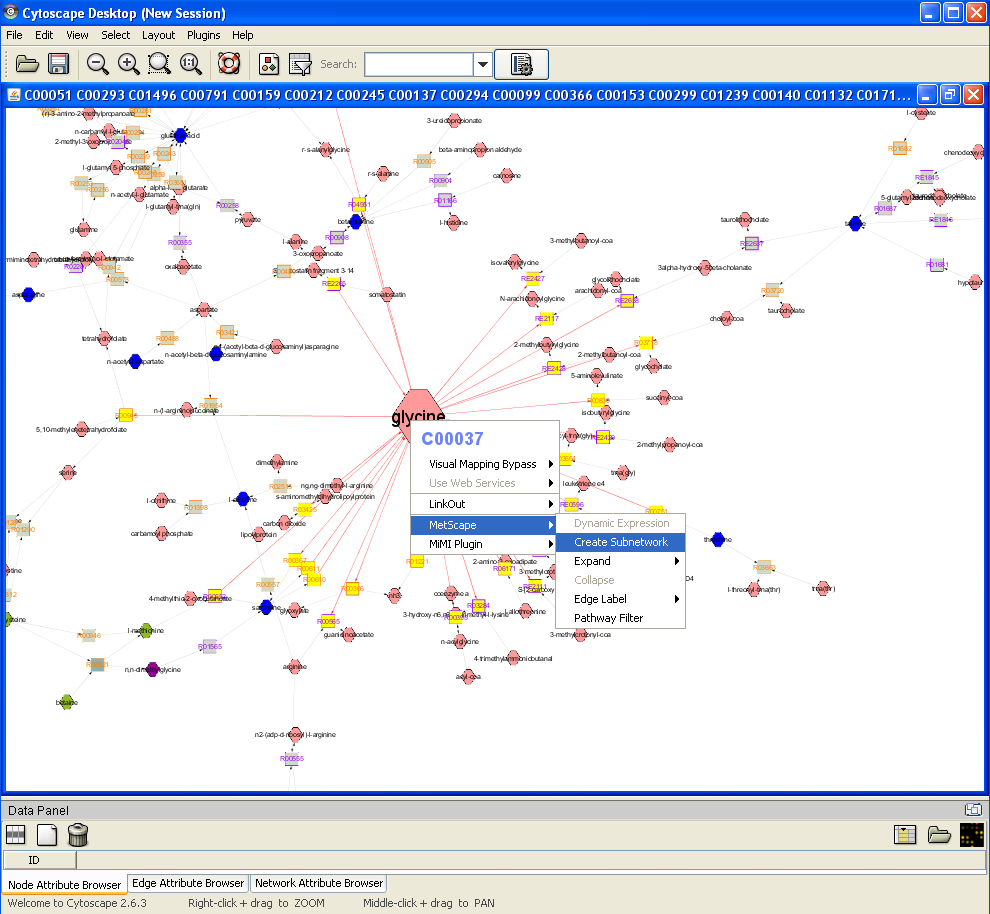Viewport: 990px width, 914px height.
Task: Open the Edit menu
Action: pos(44,35)
